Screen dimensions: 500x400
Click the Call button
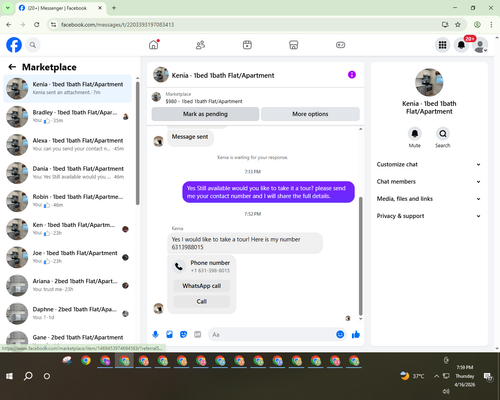point(201,301)
